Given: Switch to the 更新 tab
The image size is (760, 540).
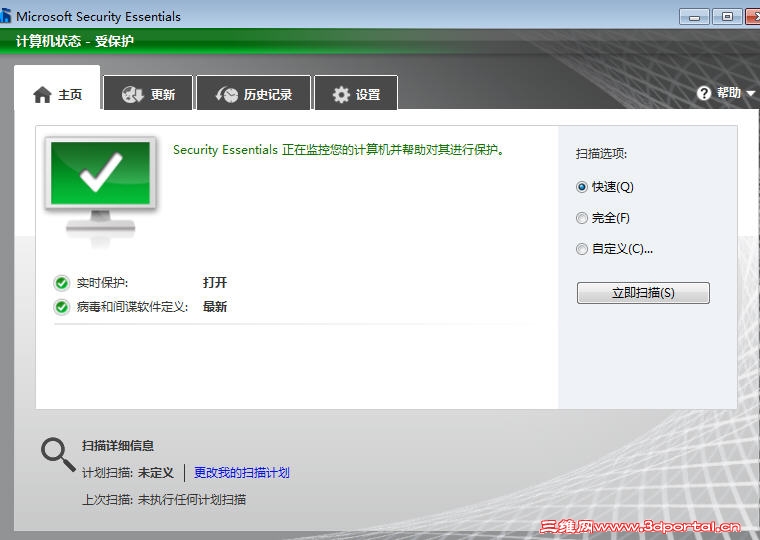Looking at the screenshot, I should pos(148,93).
